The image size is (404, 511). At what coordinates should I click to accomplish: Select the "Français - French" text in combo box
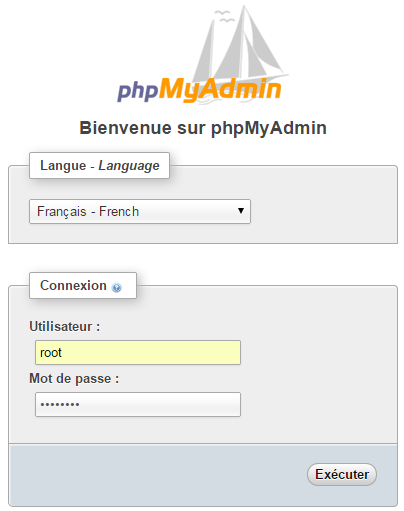(x=88, y=211)
